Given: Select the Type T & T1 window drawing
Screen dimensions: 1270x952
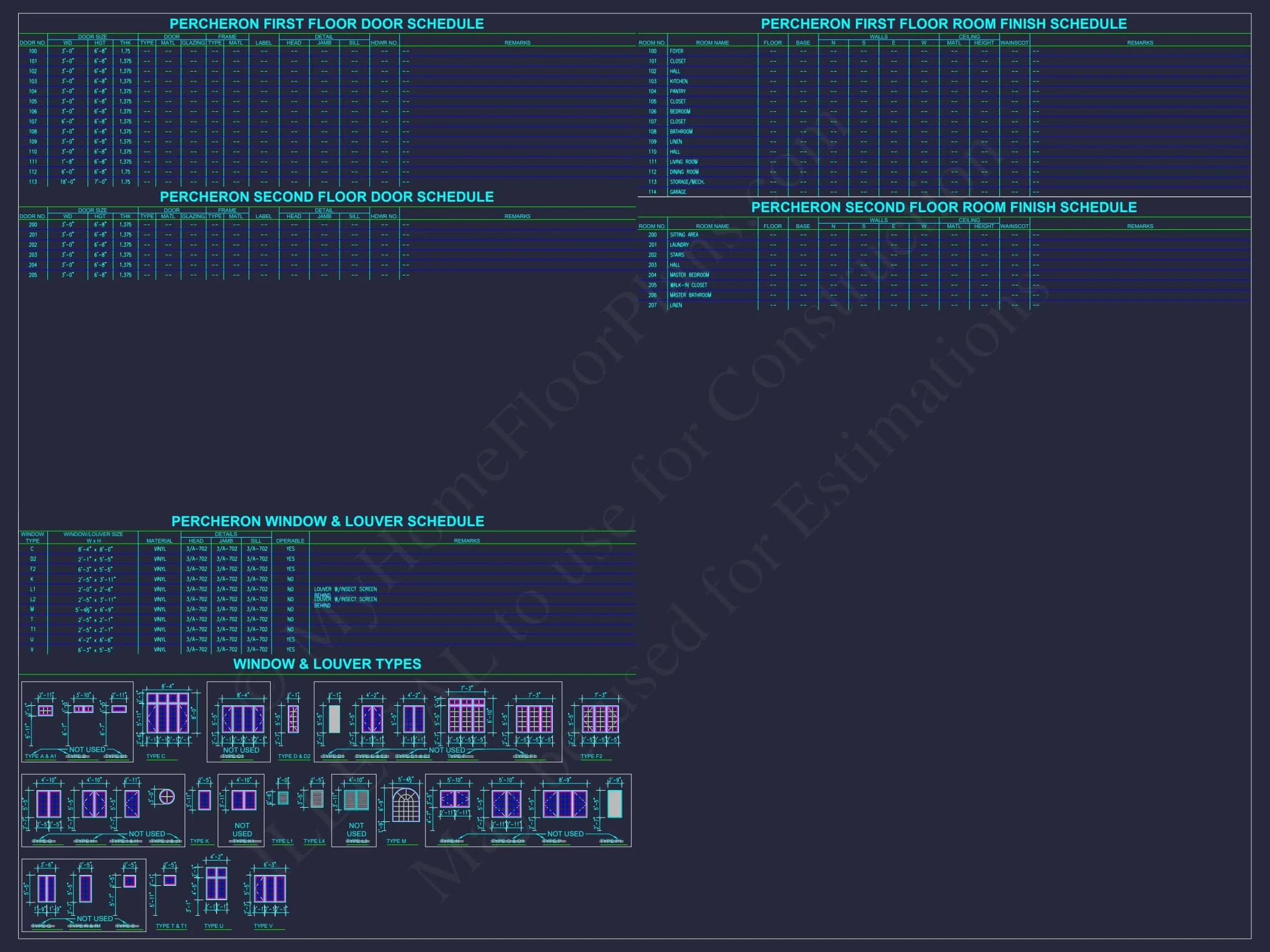Looking at the screenshot, I should tap(169, 880).
